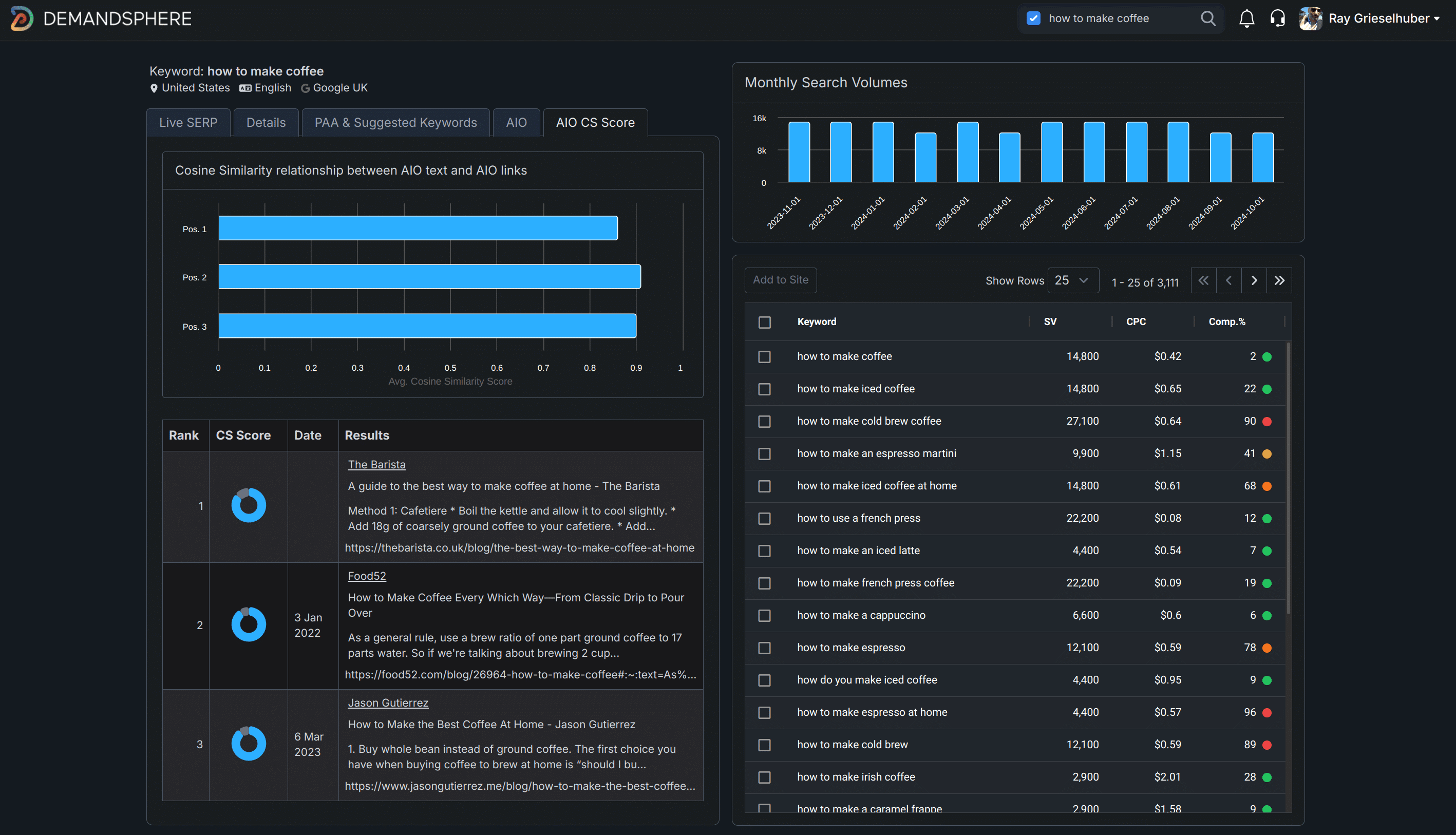Click the Pos. 2 cosine similarity bar
Image resolution: width=1456 pixels, height=835 pixels.
[429, 277]
